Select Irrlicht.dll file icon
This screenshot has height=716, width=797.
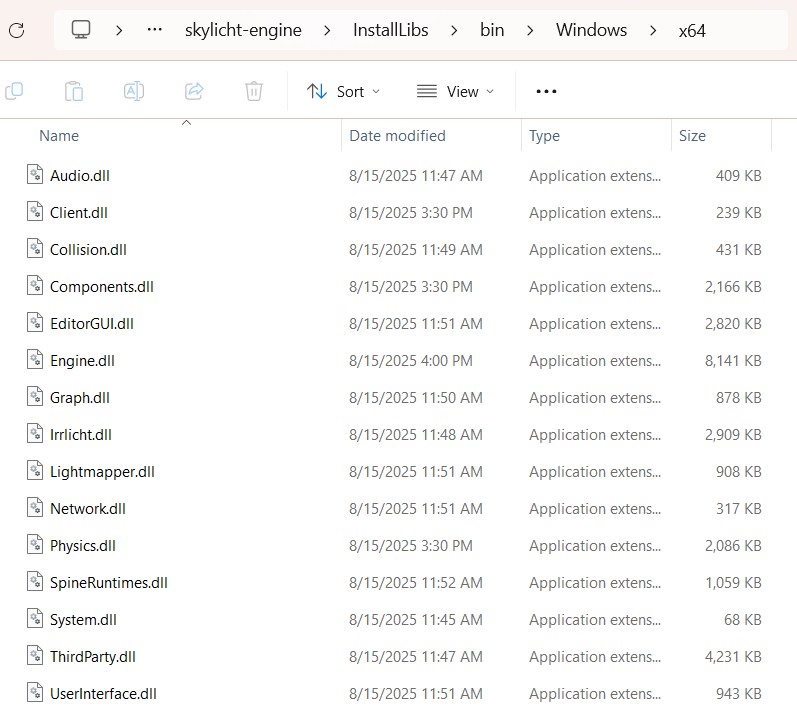click(x=35, y=434)
